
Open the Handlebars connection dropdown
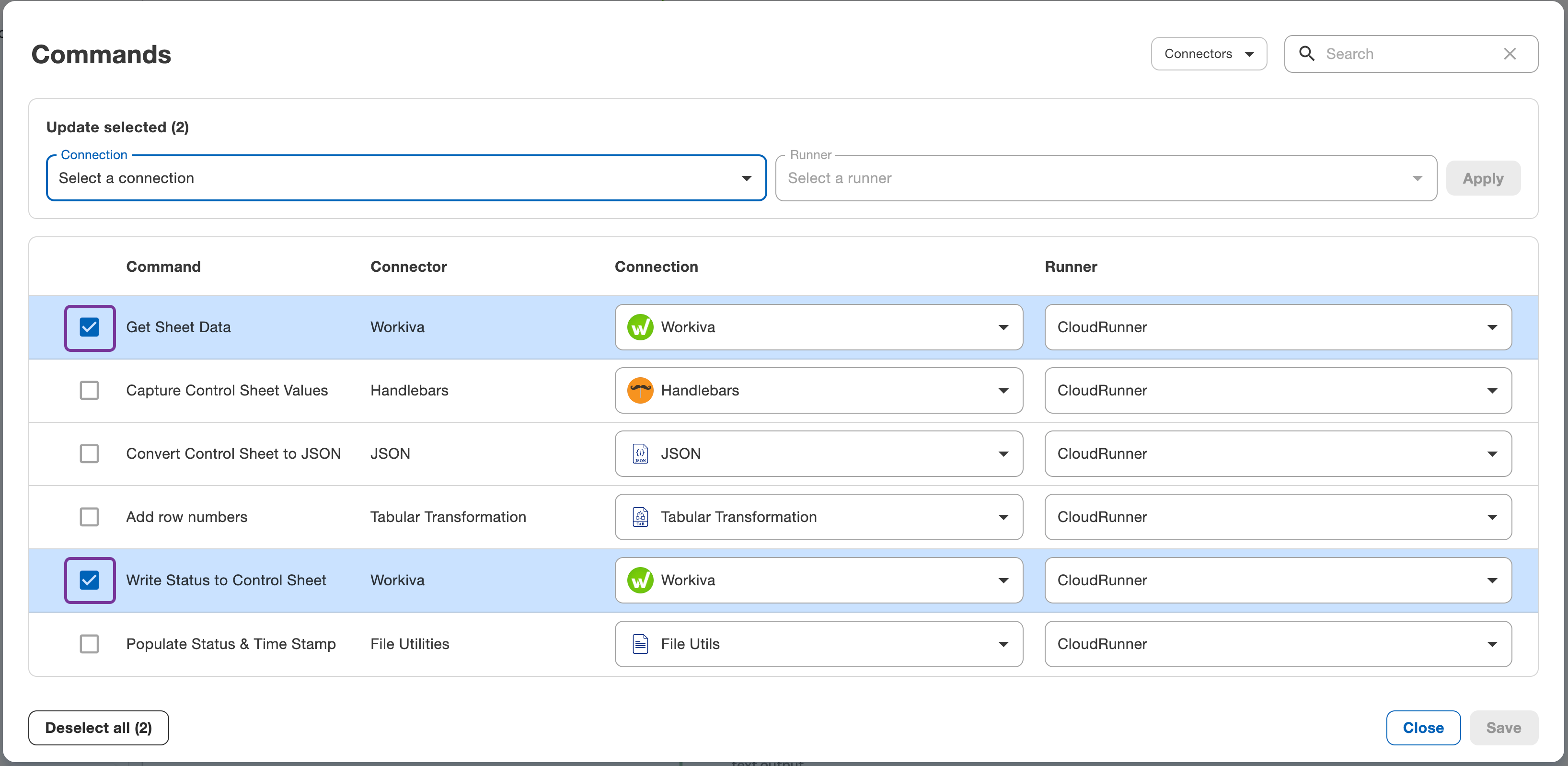tap(819, 390)
